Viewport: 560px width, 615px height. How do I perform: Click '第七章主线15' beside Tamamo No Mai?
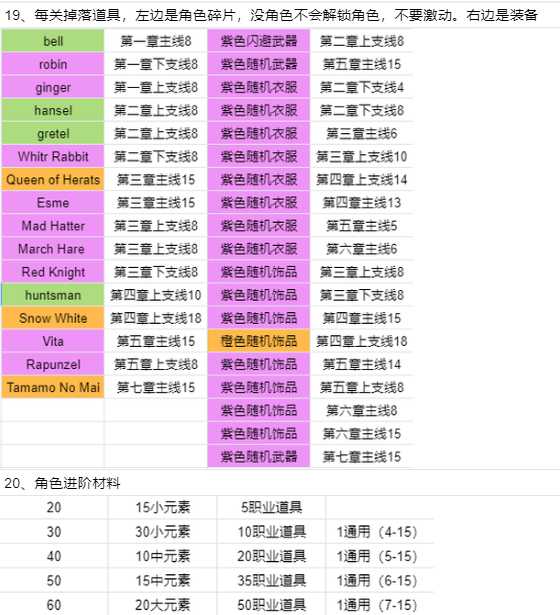tap(156, 388)
